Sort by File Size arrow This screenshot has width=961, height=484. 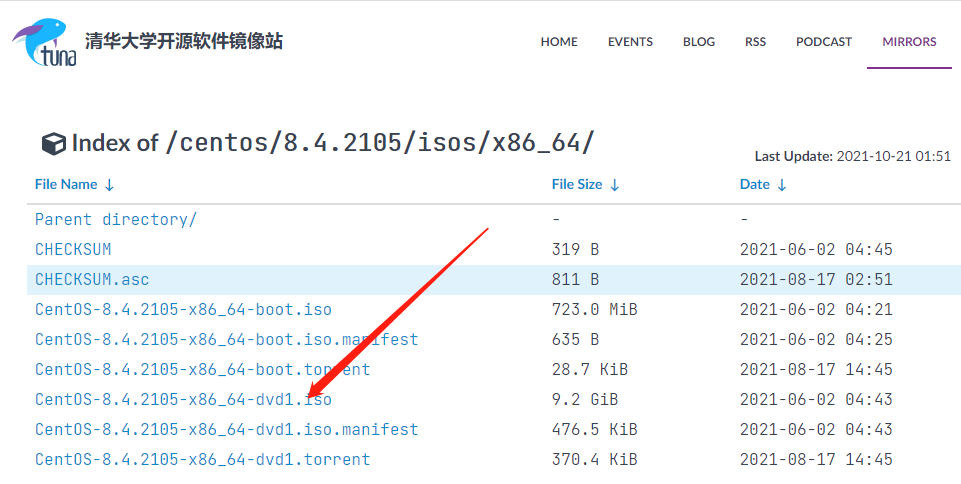(x=614, y=185)
